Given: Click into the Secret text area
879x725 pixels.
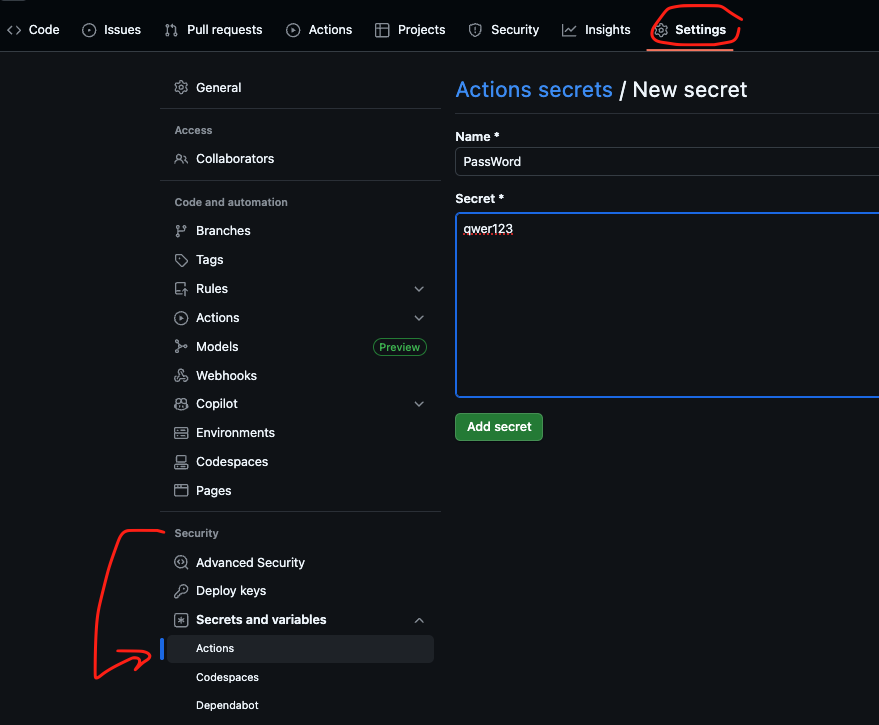Looking at the screenshot, I should [x=667, y=305].
